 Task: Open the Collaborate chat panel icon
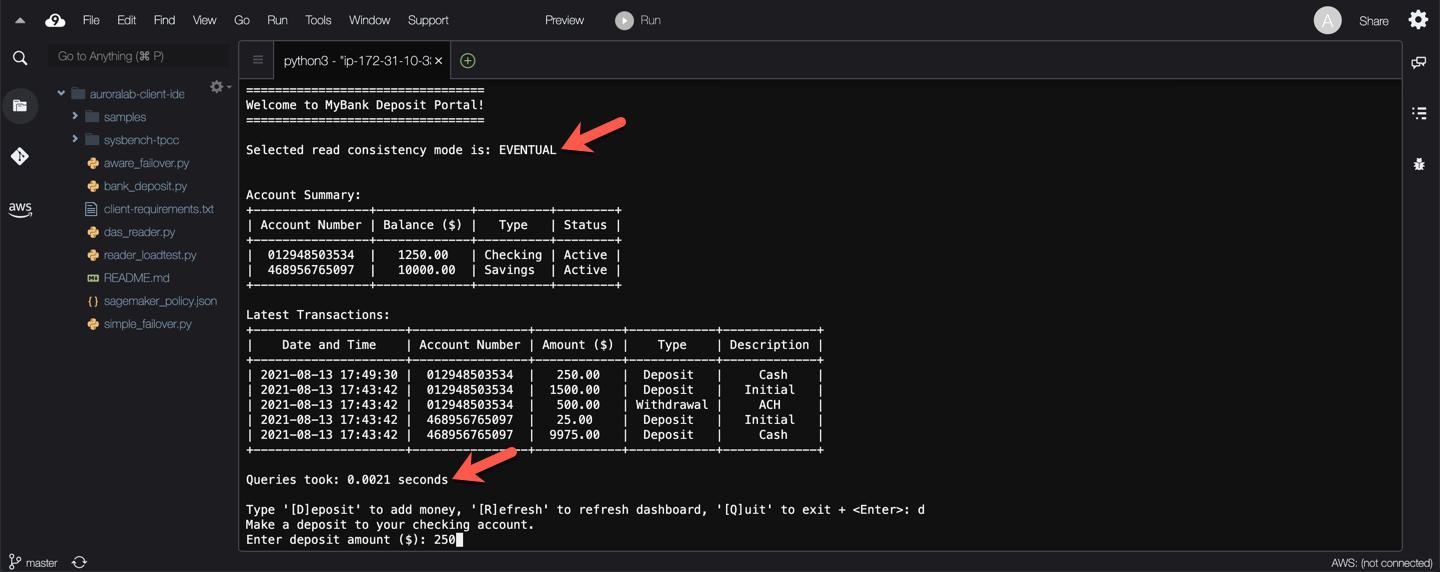coord(1419,62)
